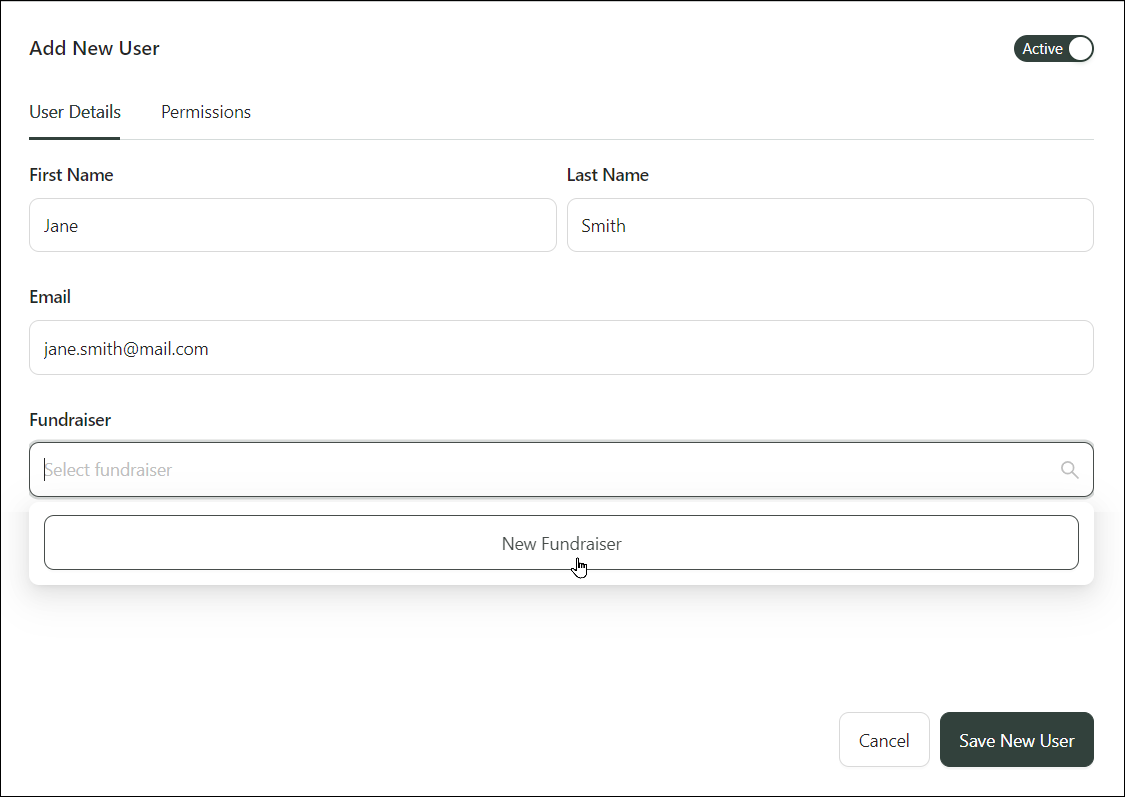Click the Last Name label
Viewport: 1125px width, 797px height.
click(607, 175)
